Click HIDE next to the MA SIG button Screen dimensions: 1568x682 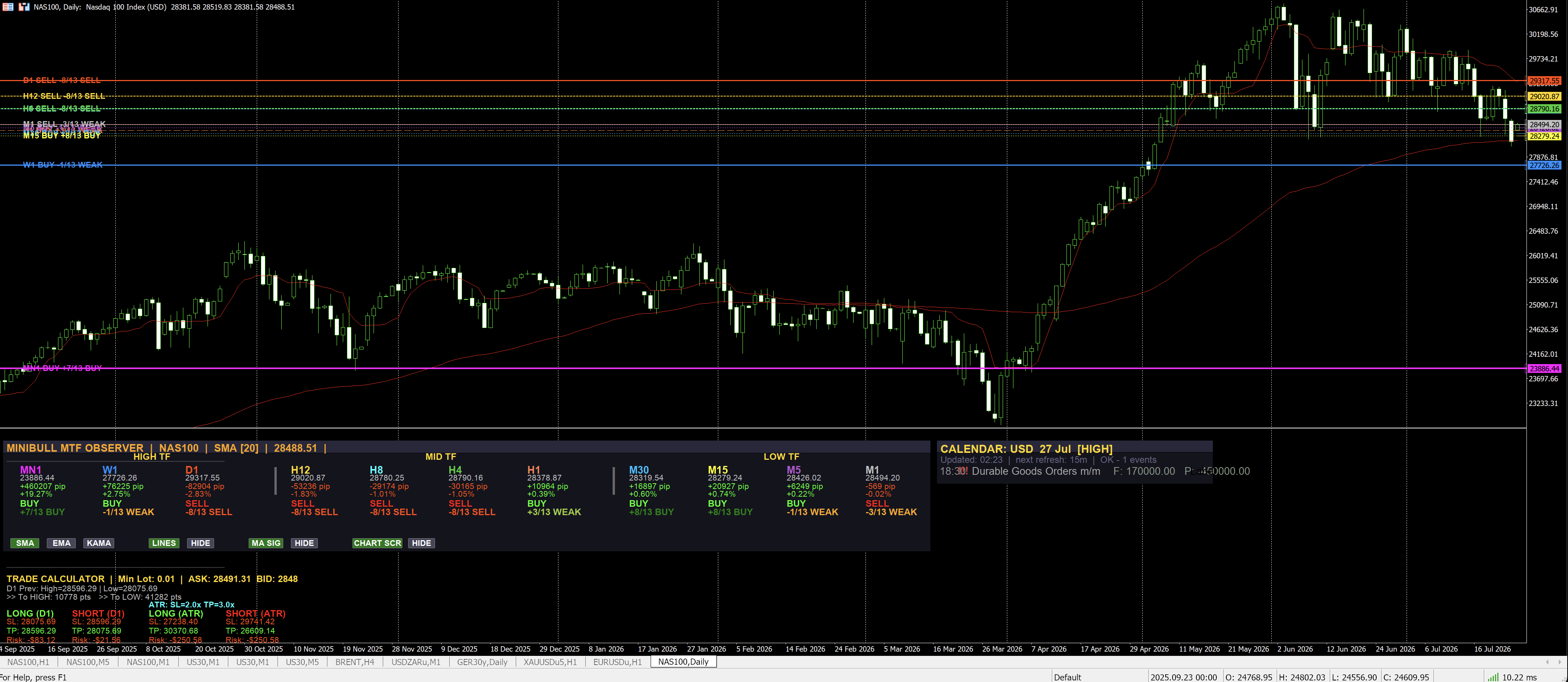click(x=304, y=543)
